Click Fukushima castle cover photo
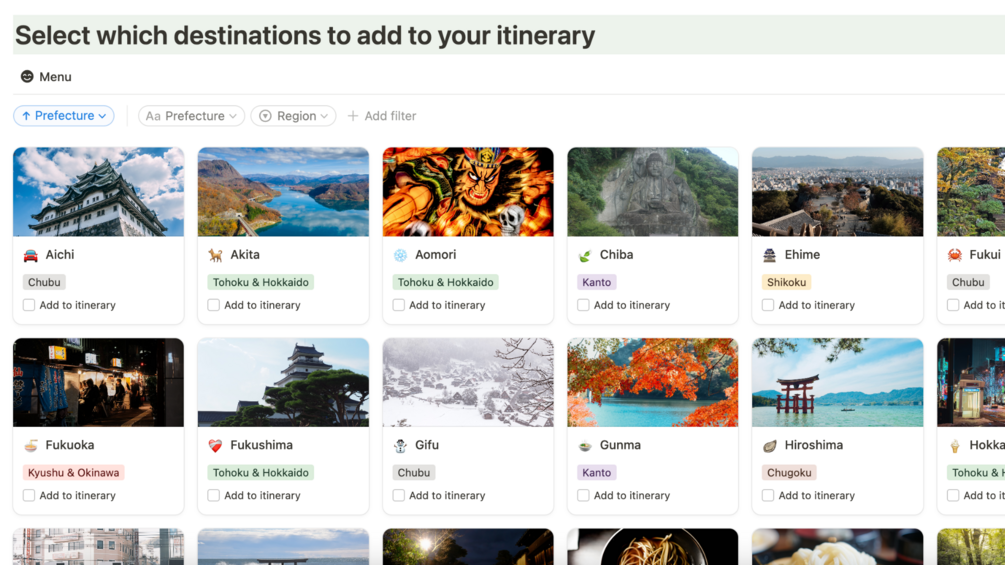Viewport: 1005px width, 565px height. 283,382
